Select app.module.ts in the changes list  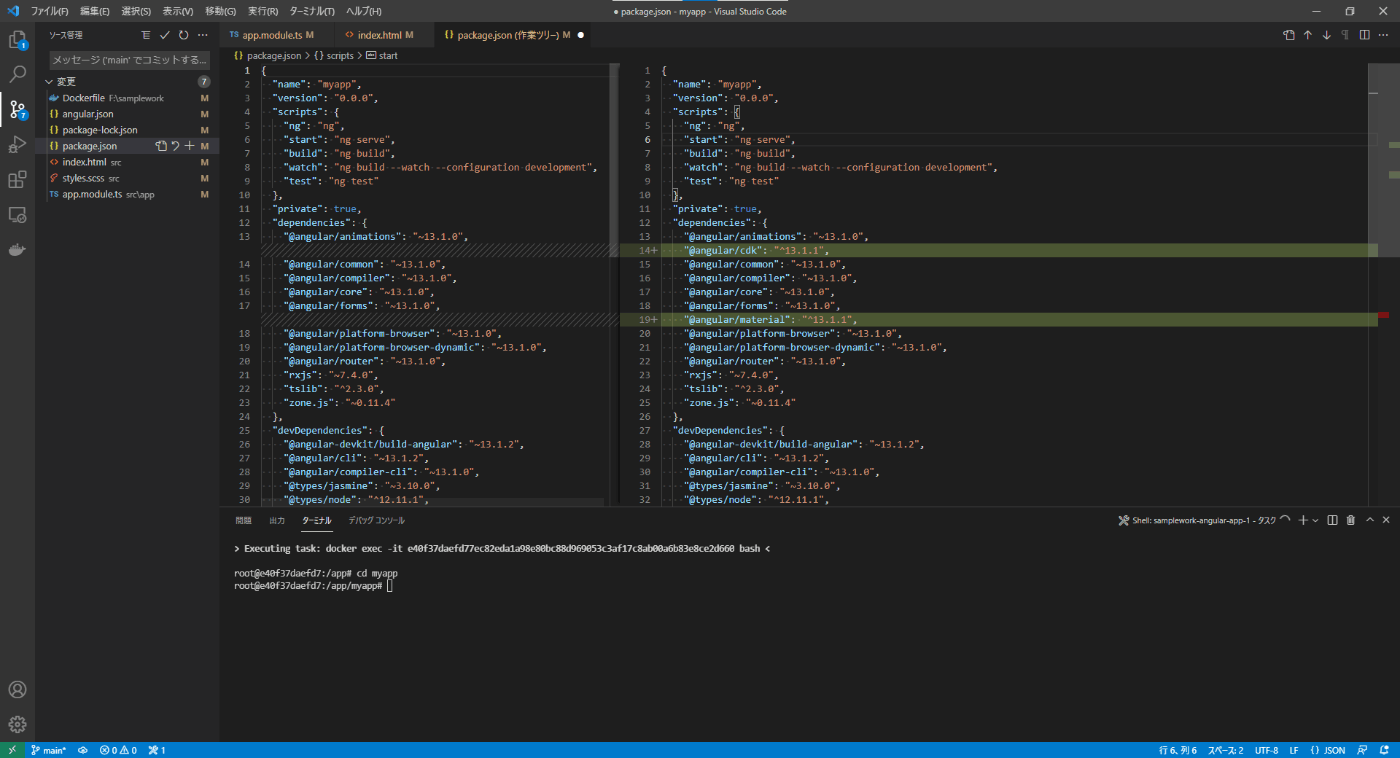coord(128,194)
